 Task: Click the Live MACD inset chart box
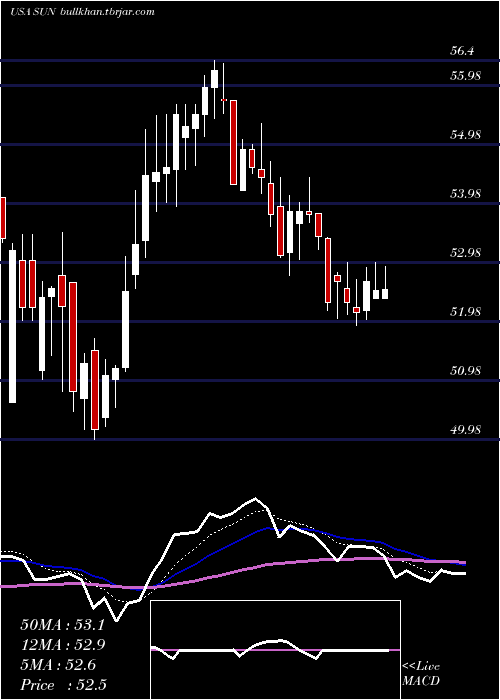275,650
